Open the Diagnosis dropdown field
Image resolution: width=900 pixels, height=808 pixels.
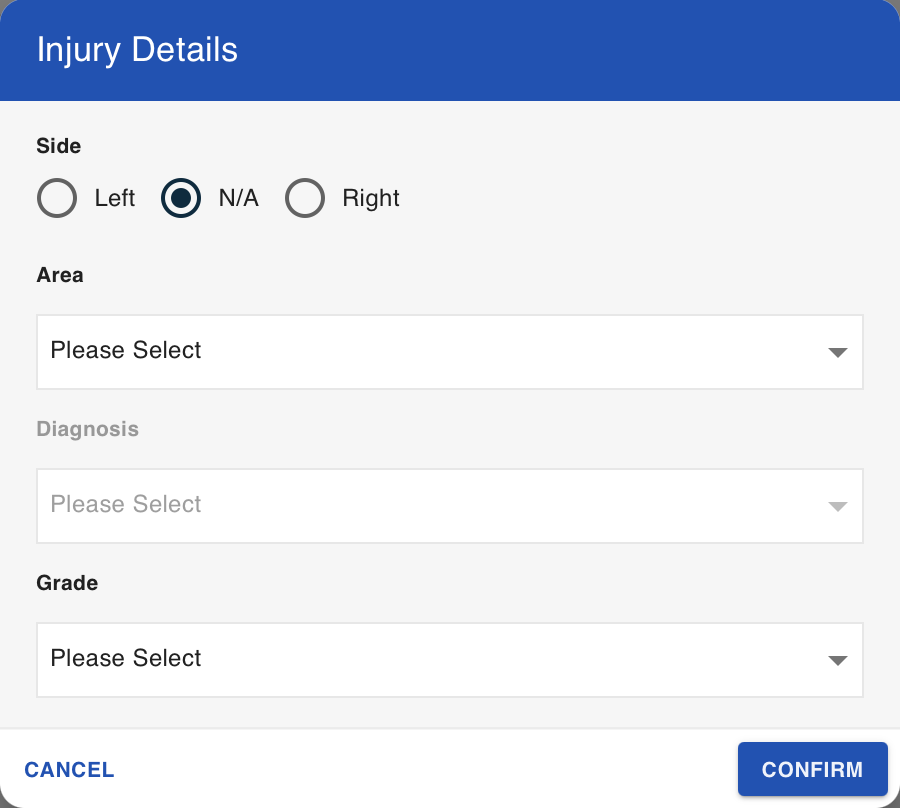tap(450, 506)
